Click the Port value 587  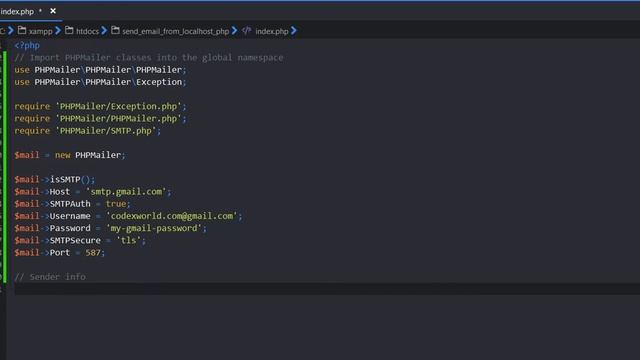point(93,253)
